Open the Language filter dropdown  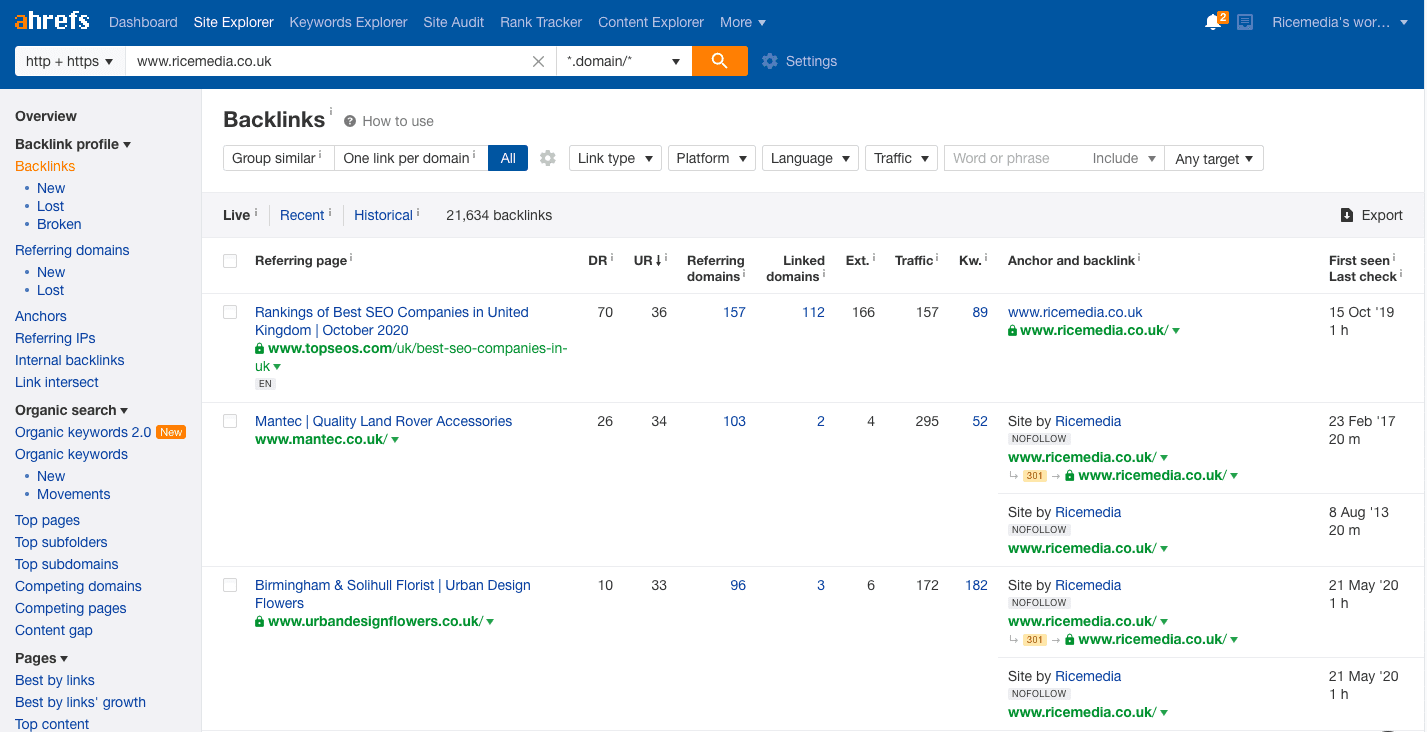click(x=810, y=158)
